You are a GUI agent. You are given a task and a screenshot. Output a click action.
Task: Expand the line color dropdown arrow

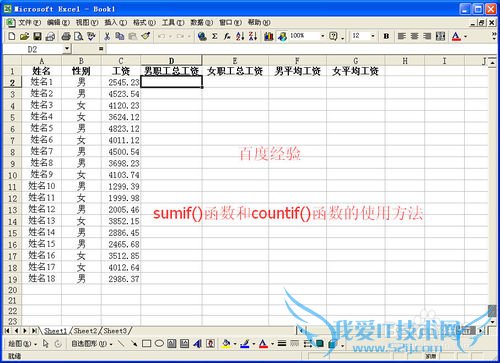(x=254, y=344)
